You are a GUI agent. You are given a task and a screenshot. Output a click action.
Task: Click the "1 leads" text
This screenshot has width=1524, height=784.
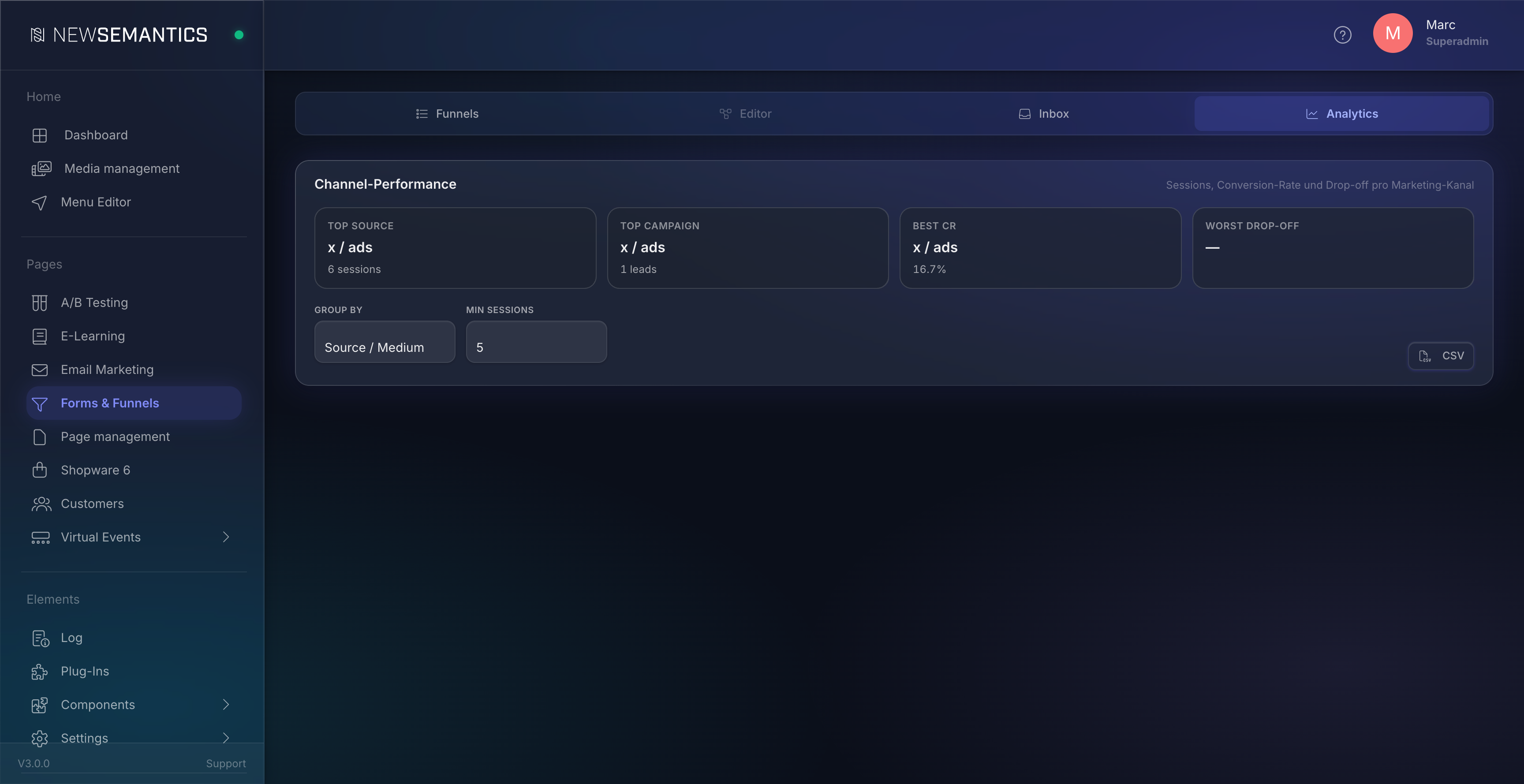pos(639,269)
